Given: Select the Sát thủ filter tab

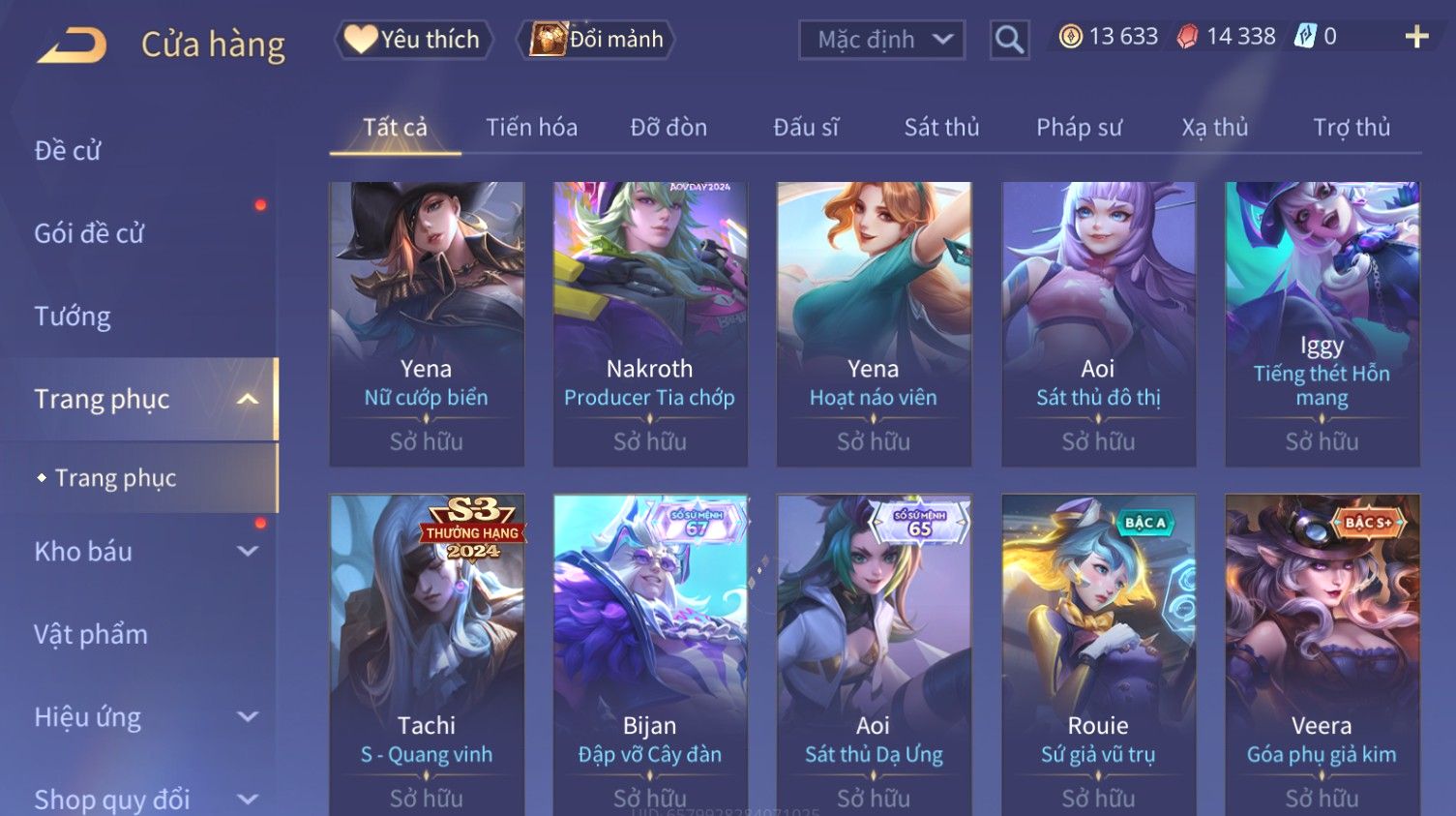Looking at the screenshot, I should tap(941, 127).
